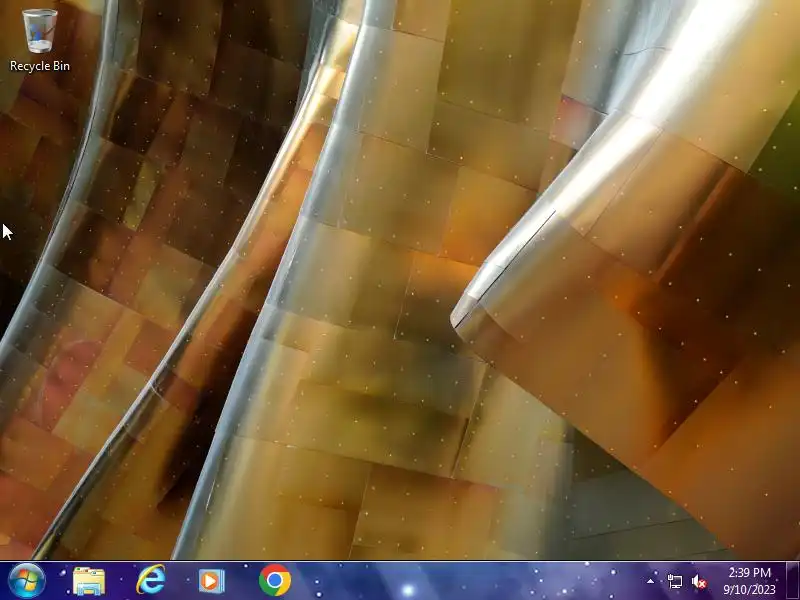The height and width of the screenshot is (600, 800).
Task: Start Windows Media Player from the taskbar
Action: click(x=211, y=581)
